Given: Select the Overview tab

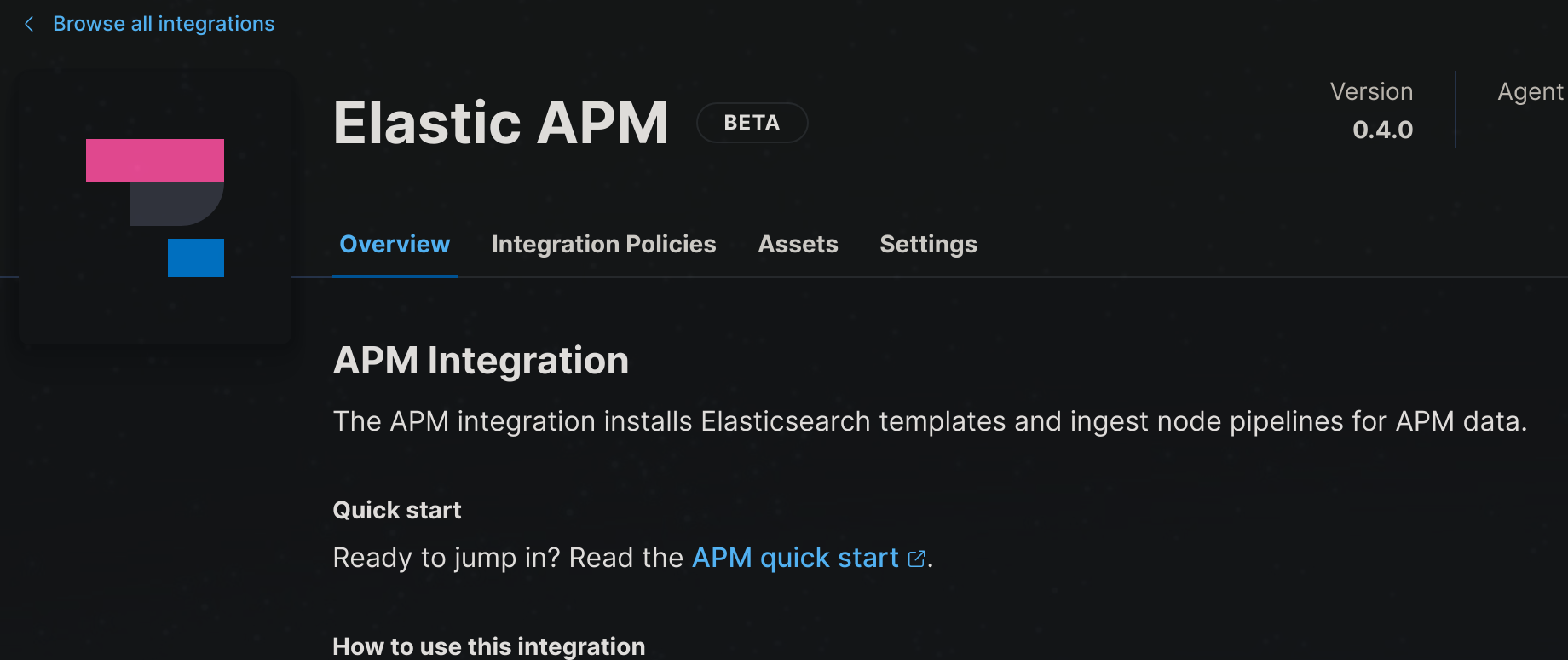Looking at the screenshot, I should click(395, 245).
